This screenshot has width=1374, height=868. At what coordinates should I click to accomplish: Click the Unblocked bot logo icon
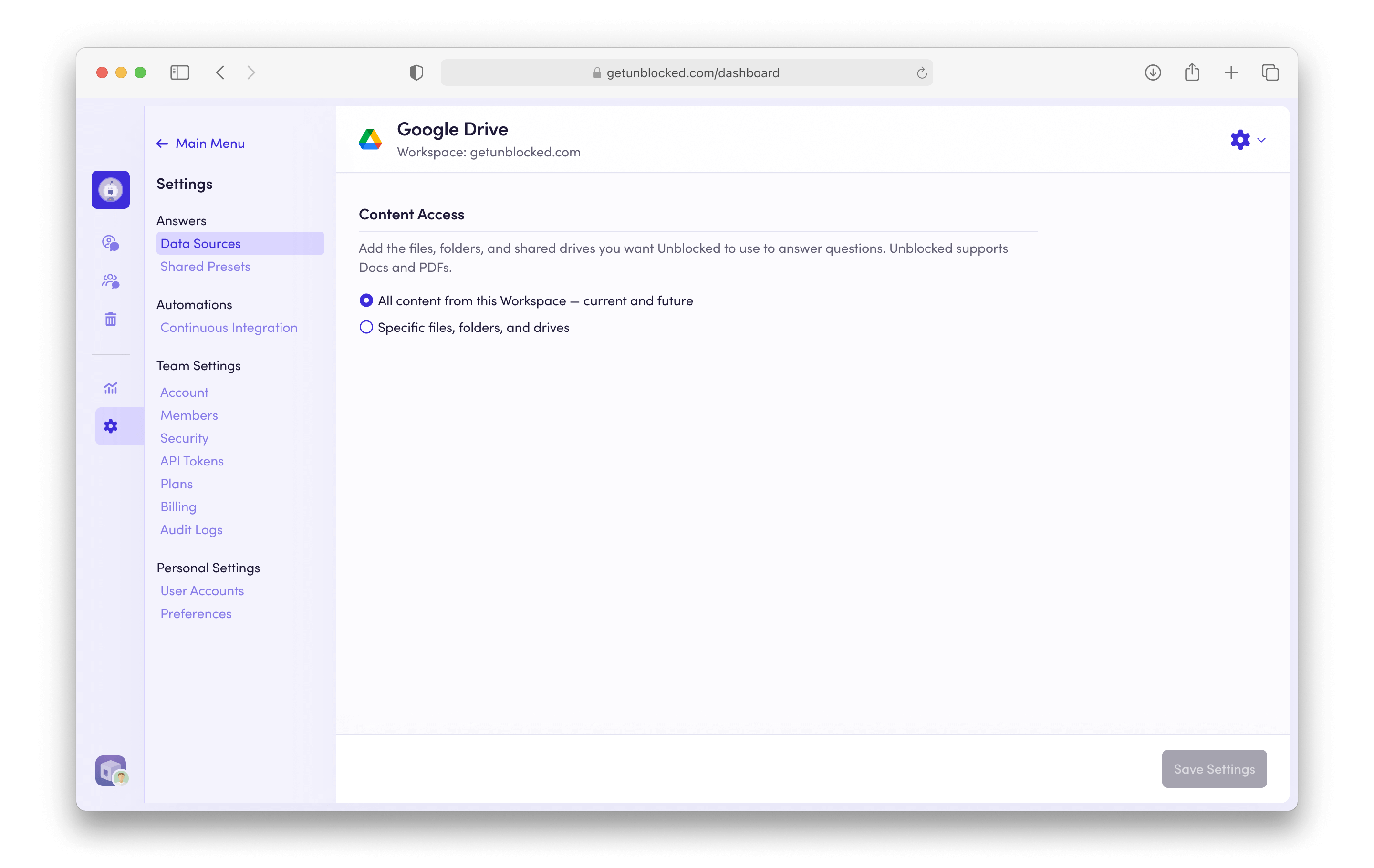(110, 190)
